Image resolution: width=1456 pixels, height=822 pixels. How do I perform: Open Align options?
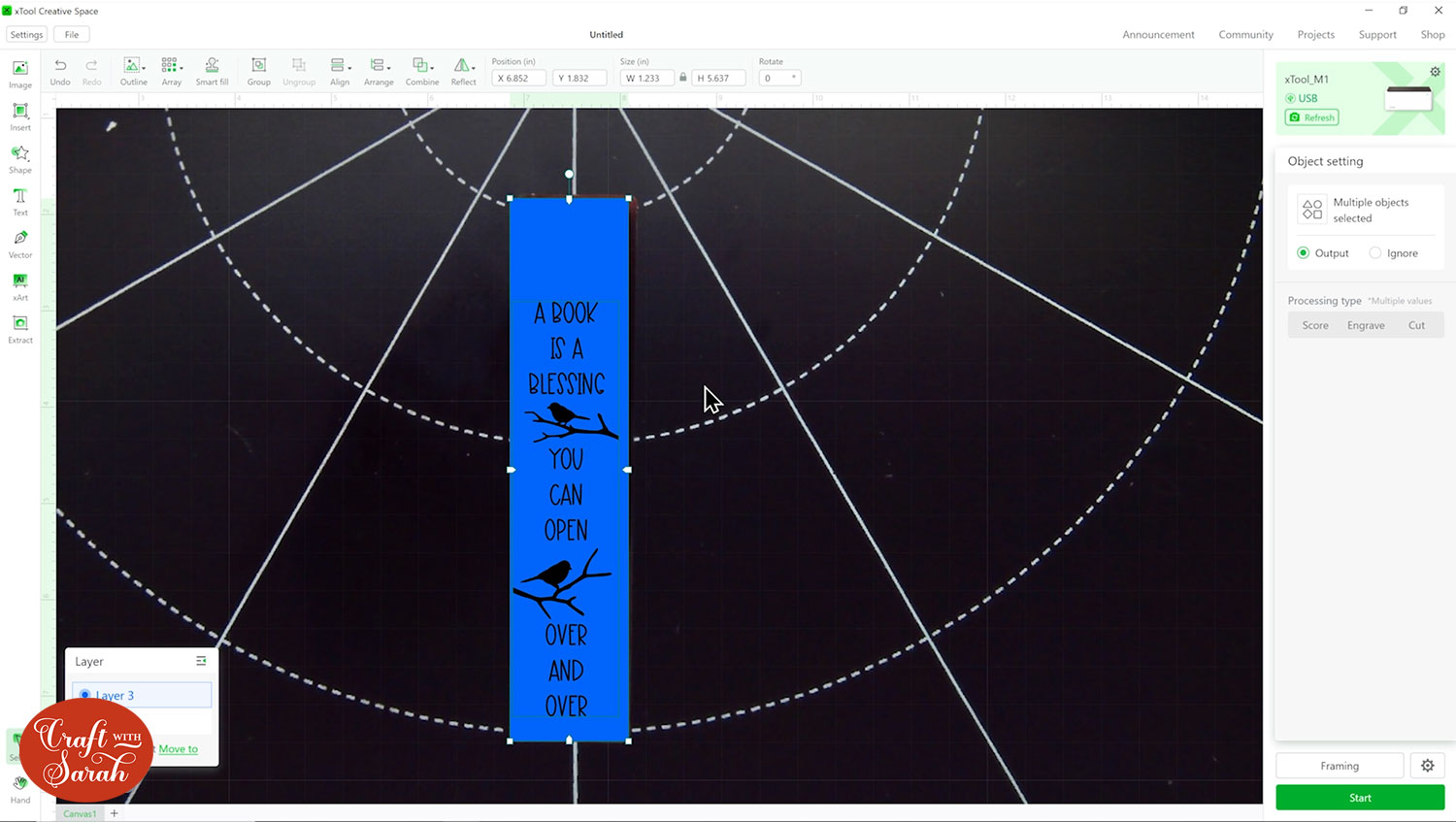339,71
